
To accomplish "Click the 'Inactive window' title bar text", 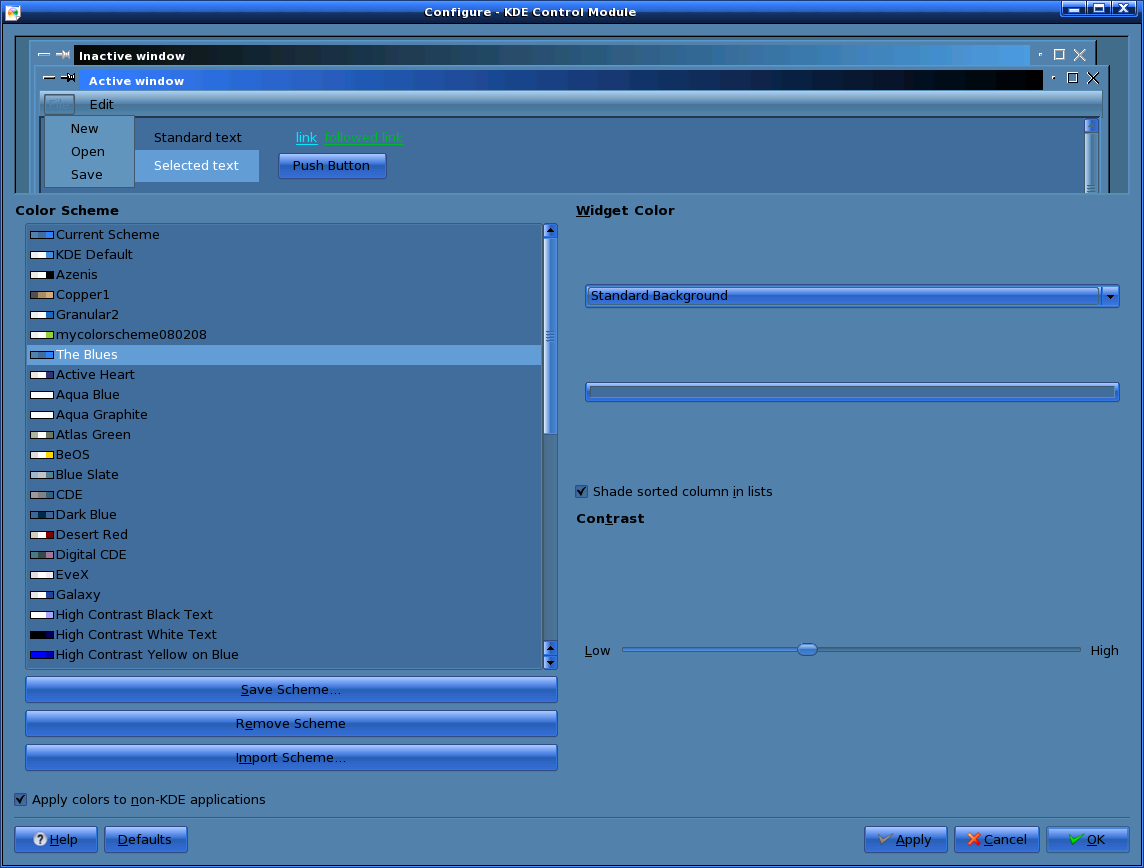I will coord(132,56).
